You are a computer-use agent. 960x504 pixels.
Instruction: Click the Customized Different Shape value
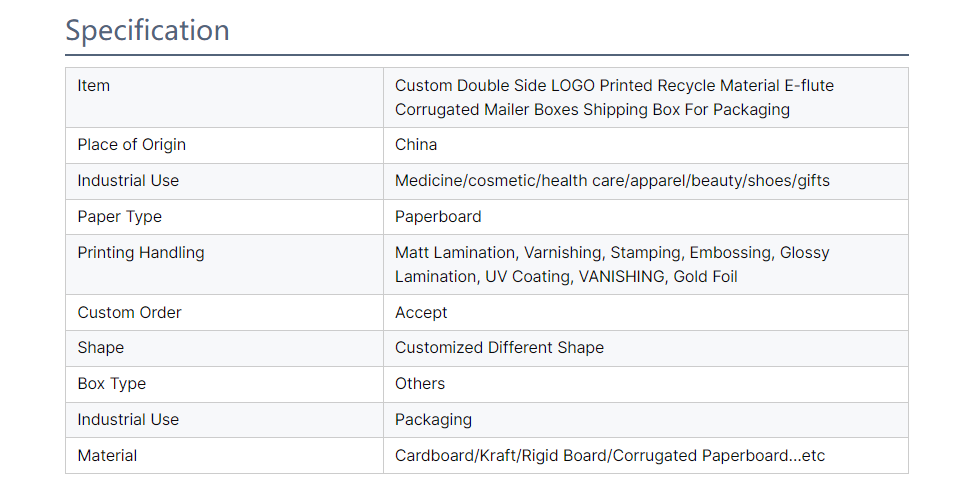[x=499, y=348]
